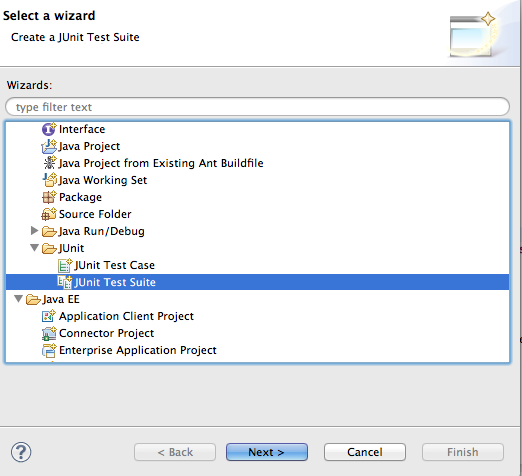Click the Java Working Set icon
This screenshot has width=522, height=476.
tap(50, 180)
